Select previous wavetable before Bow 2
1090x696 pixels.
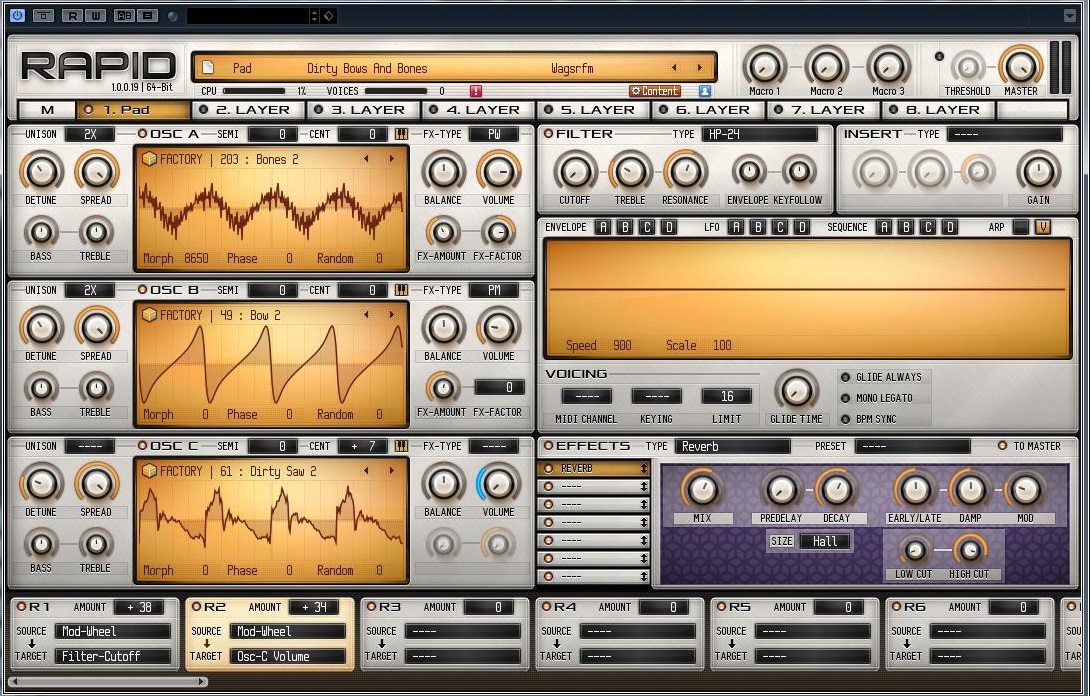(x=366, y=315)
